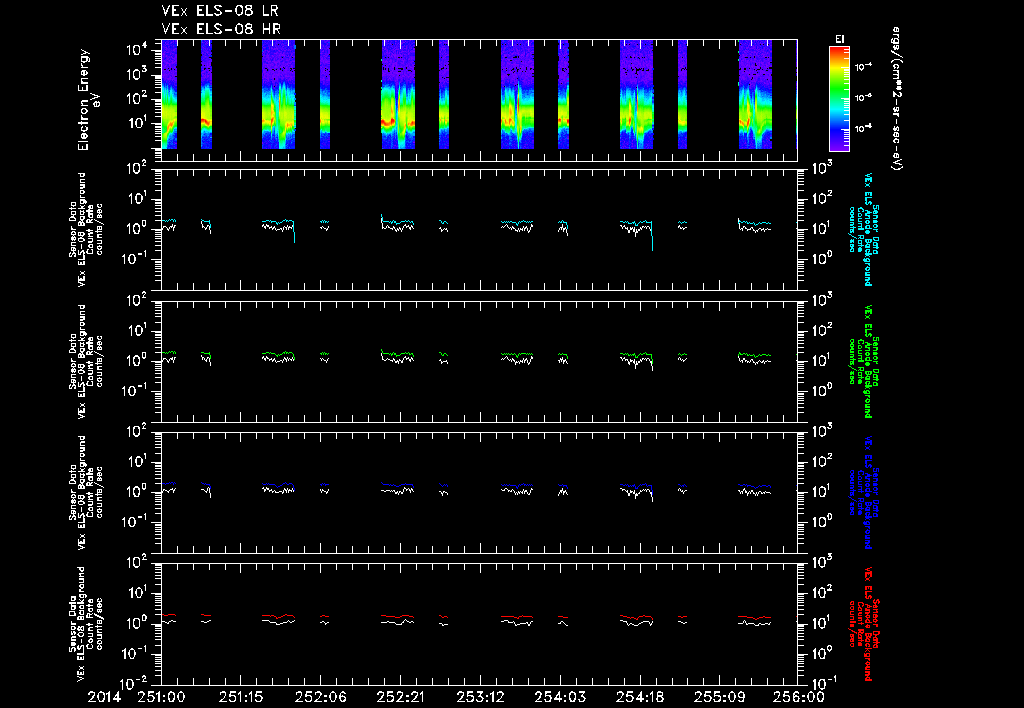The image size is (1024, 708).
Task: Click the '2014' year label on the time axis
Action: point(104,698)
